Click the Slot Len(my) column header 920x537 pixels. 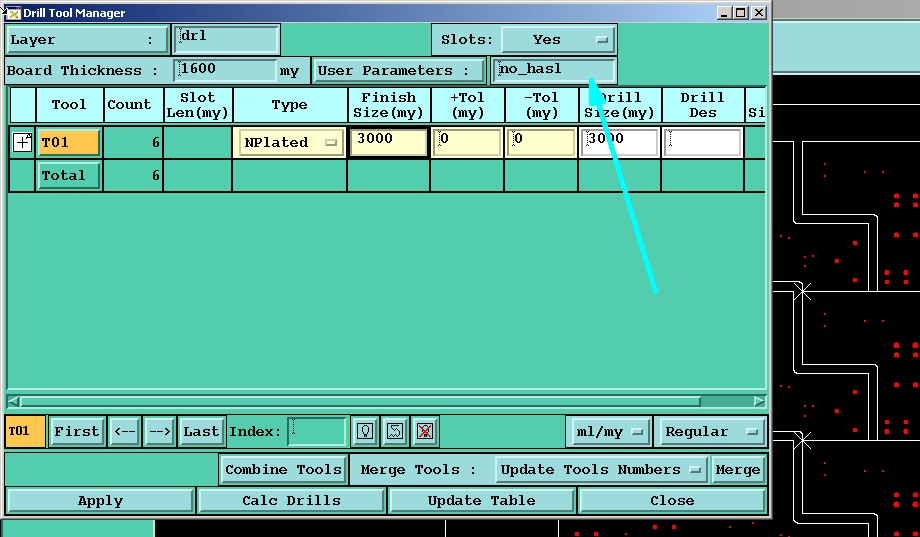tap(198, 105)
